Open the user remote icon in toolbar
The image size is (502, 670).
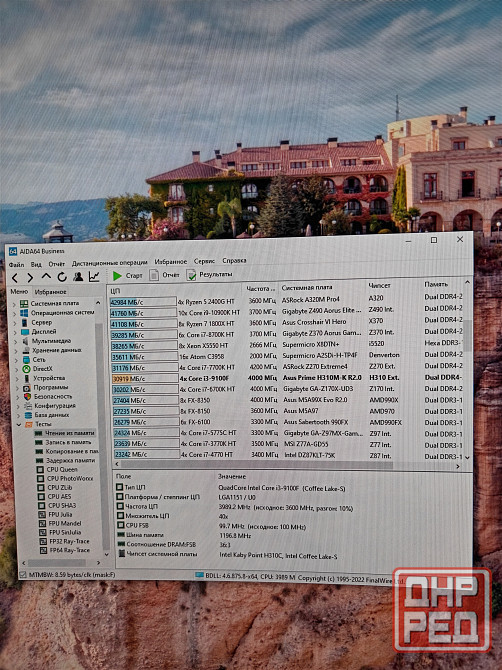(78, 276)
